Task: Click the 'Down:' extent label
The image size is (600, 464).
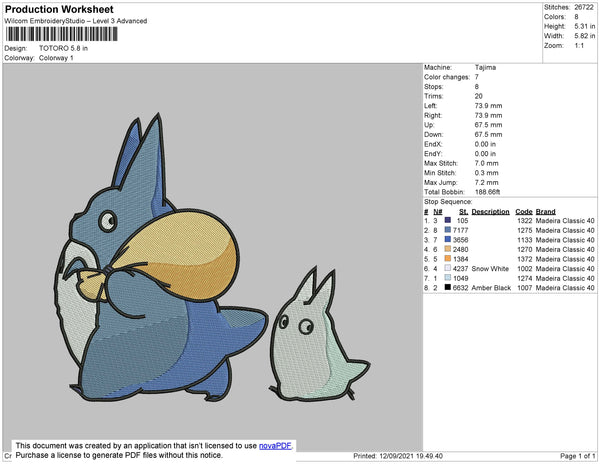Action: [434, 134]
